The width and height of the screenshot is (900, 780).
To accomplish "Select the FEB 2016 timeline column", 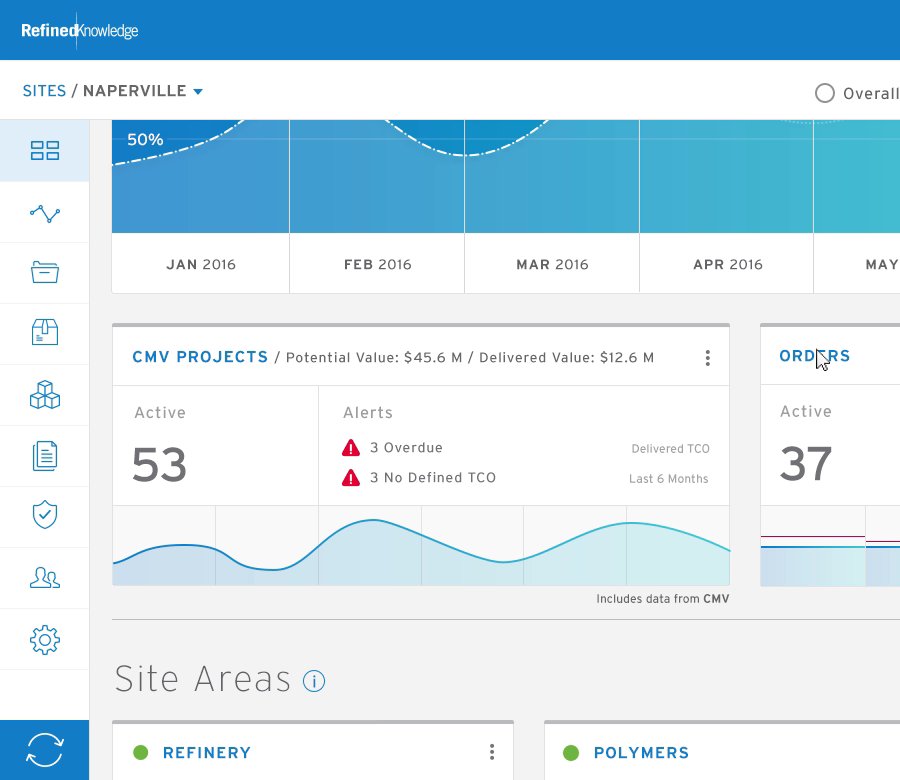I will click(x=377, y=264).
